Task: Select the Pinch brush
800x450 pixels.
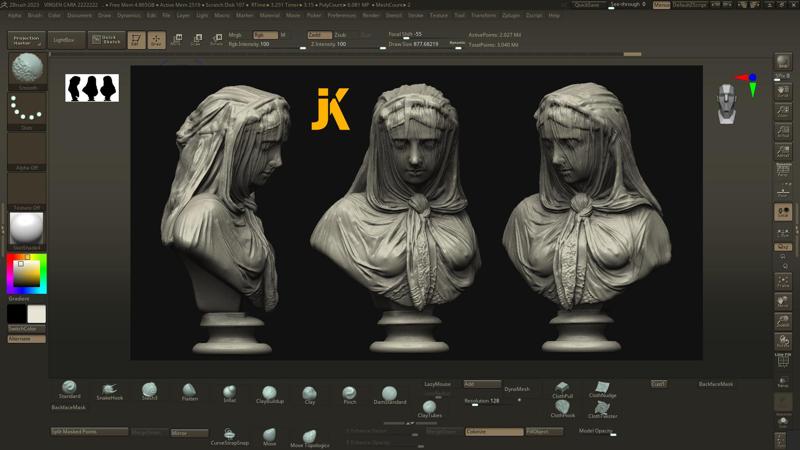Action: [x=349, y=395]
